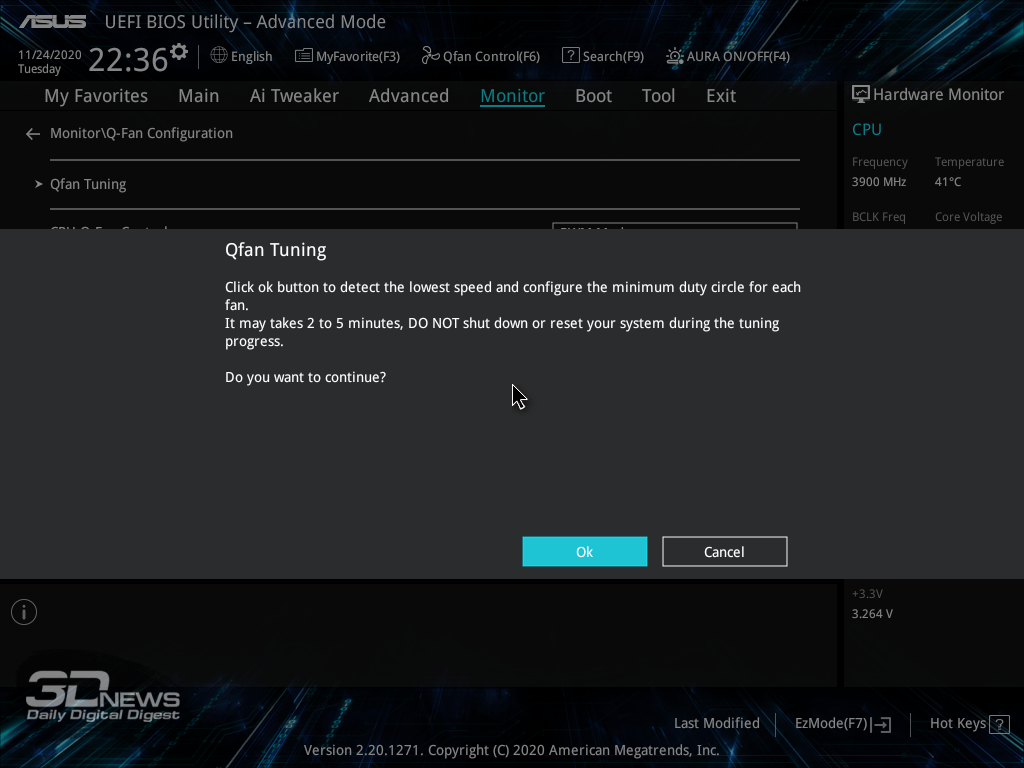Click the info circle icon
The width and height of the screenshot is (1024, 768).
click(24, 612)
